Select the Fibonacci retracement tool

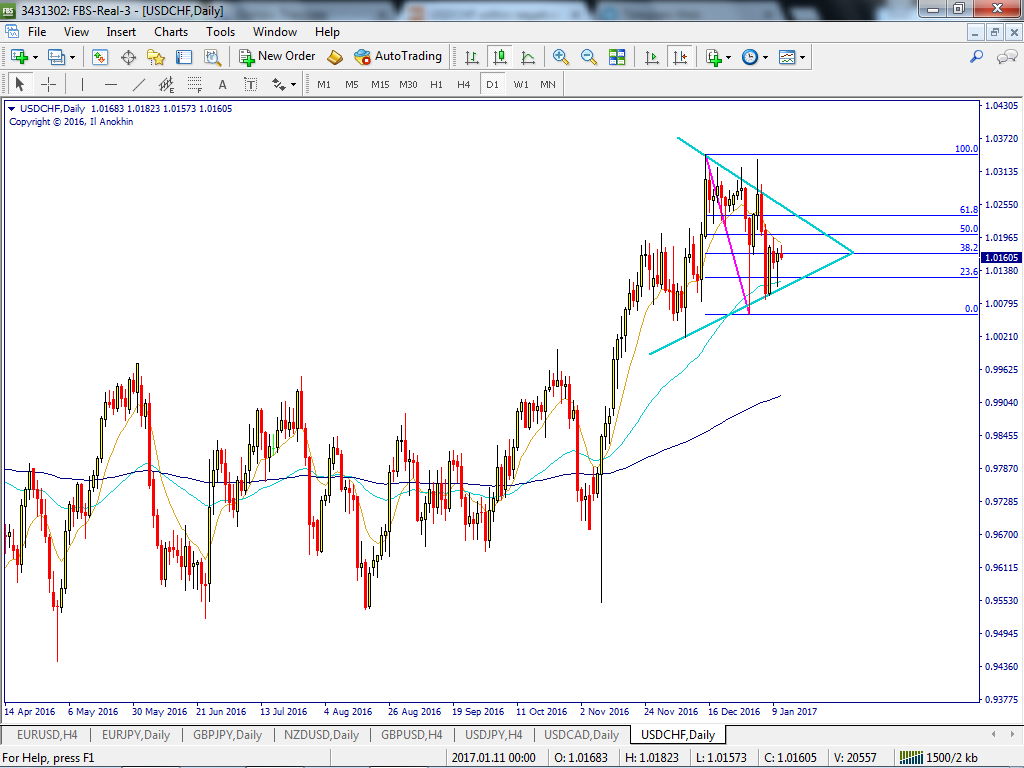(x=195, y=84)
